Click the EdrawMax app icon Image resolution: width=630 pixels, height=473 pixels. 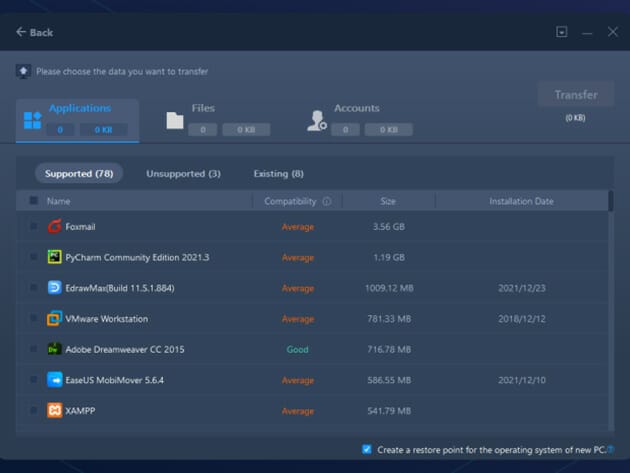54,288
